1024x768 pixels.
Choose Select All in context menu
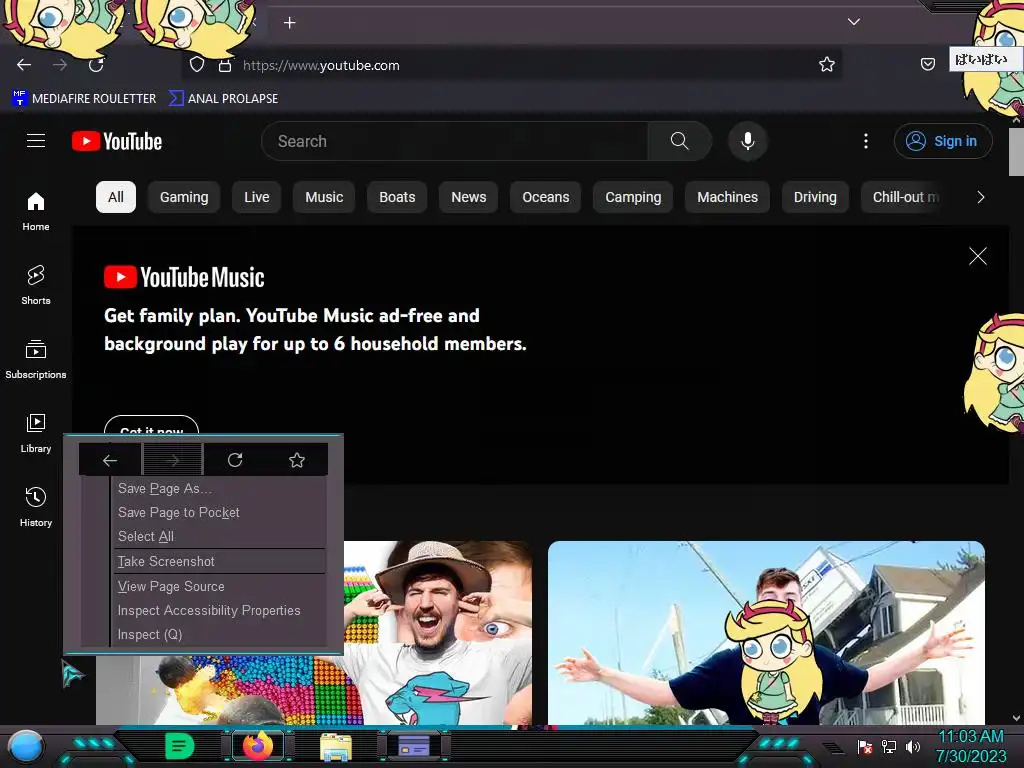pyautogui.click(x=219, y=536)
